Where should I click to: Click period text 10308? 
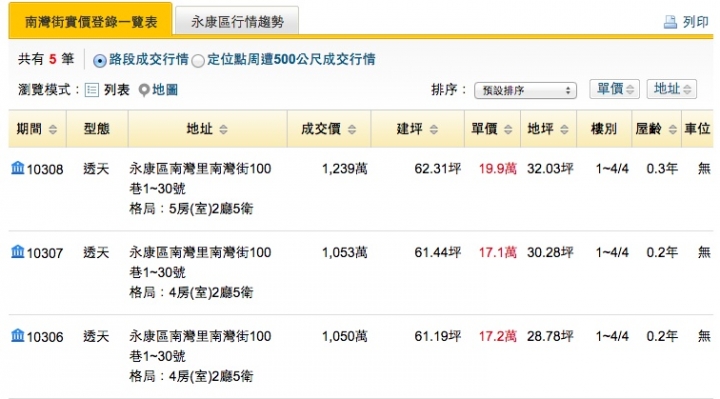tap(45, 169)
